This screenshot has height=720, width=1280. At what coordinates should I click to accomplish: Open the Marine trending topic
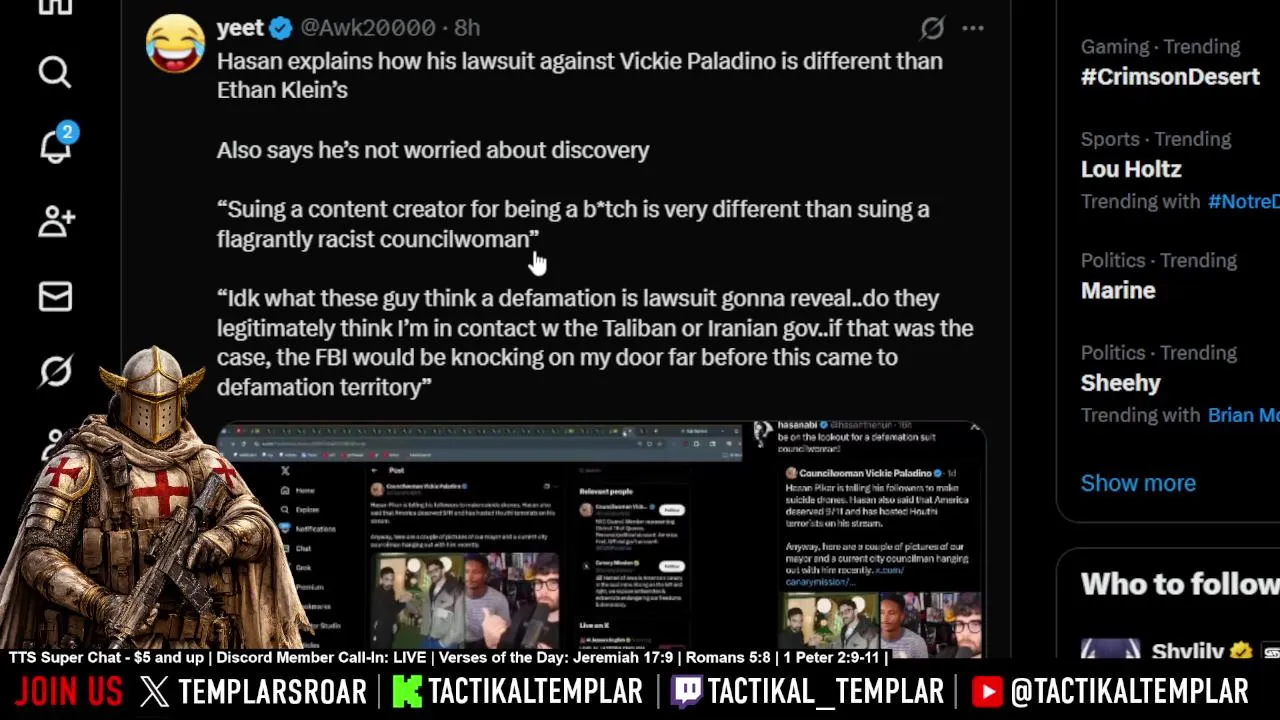(1118, 290)
